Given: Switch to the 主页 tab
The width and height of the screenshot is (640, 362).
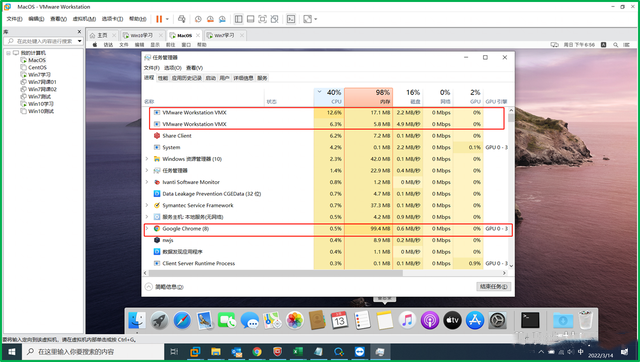Looking at the screenshot, I should 102,35.
